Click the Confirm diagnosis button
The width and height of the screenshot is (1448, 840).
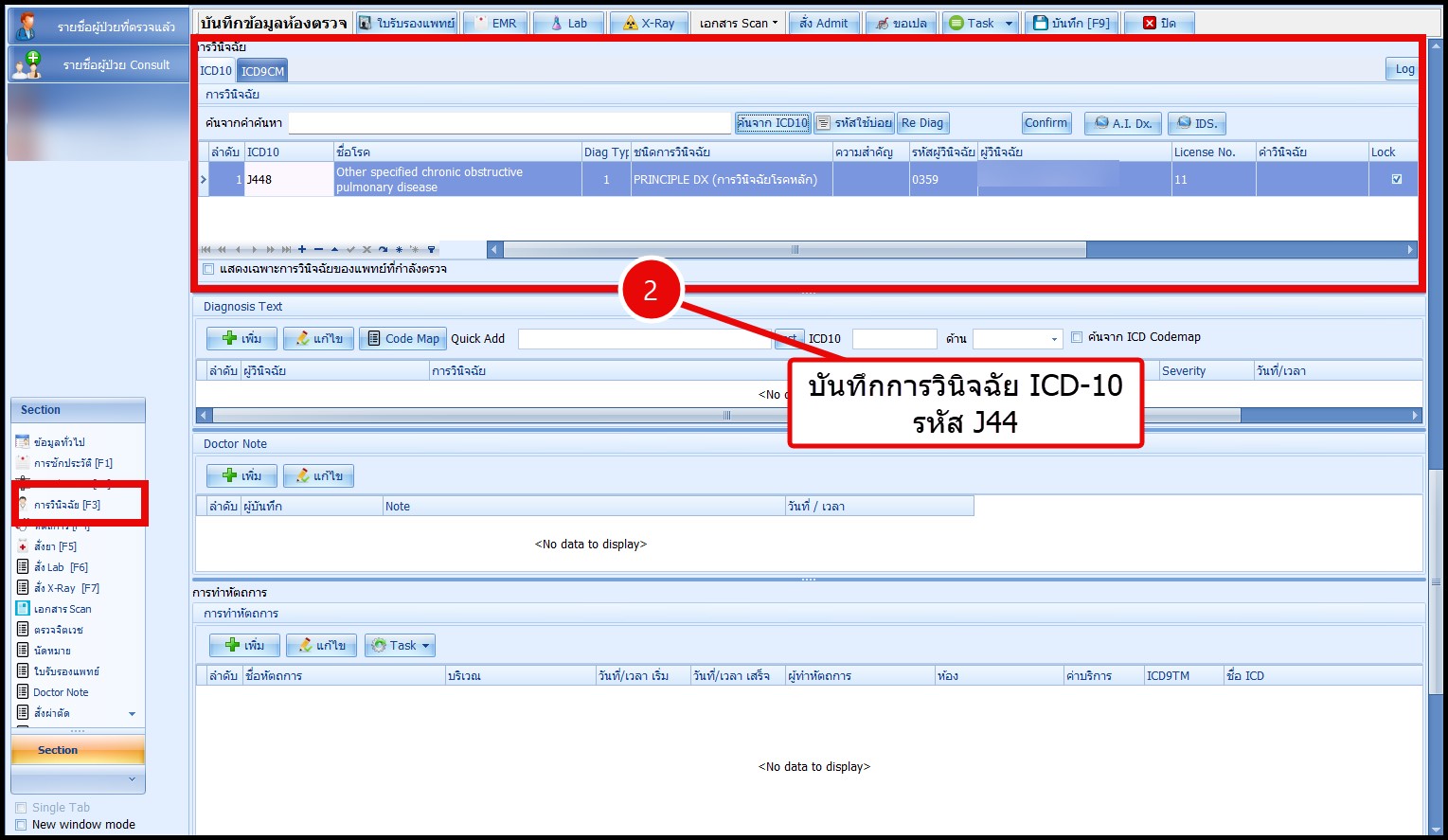point(1046,123)
